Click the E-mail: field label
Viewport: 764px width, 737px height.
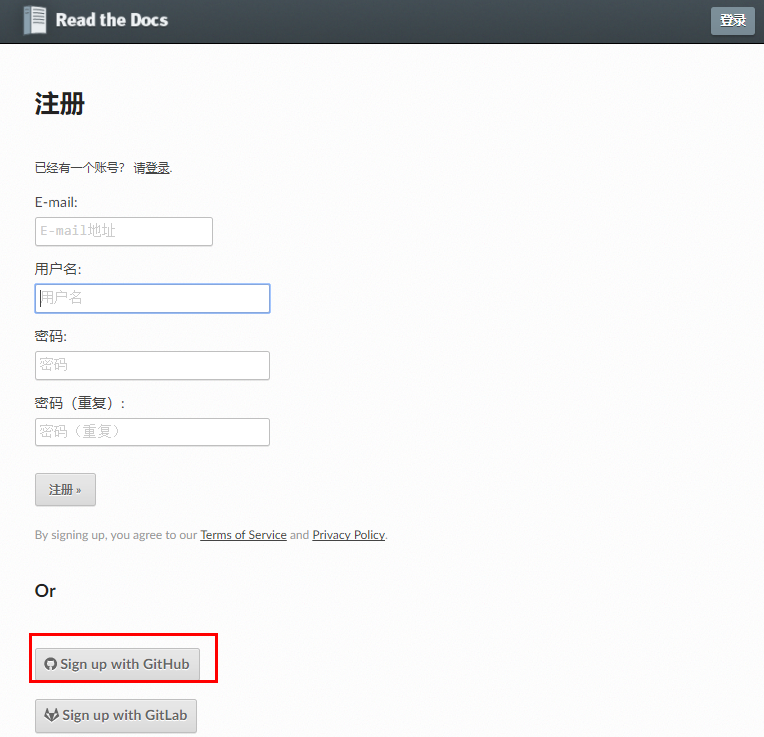coord(56,202)
